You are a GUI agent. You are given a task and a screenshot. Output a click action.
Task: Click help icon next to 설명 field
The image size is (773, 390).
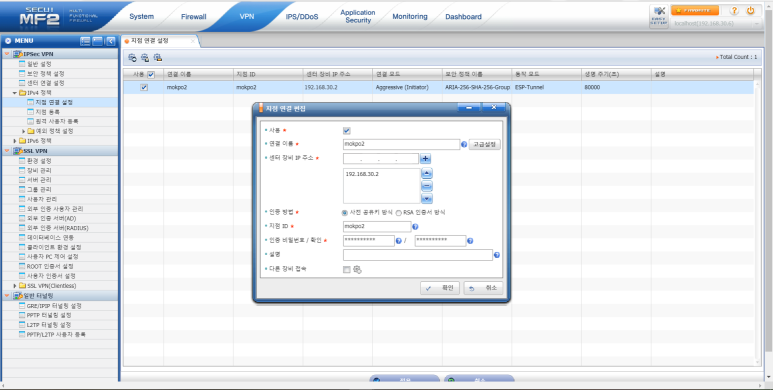[x=496, y=255]
